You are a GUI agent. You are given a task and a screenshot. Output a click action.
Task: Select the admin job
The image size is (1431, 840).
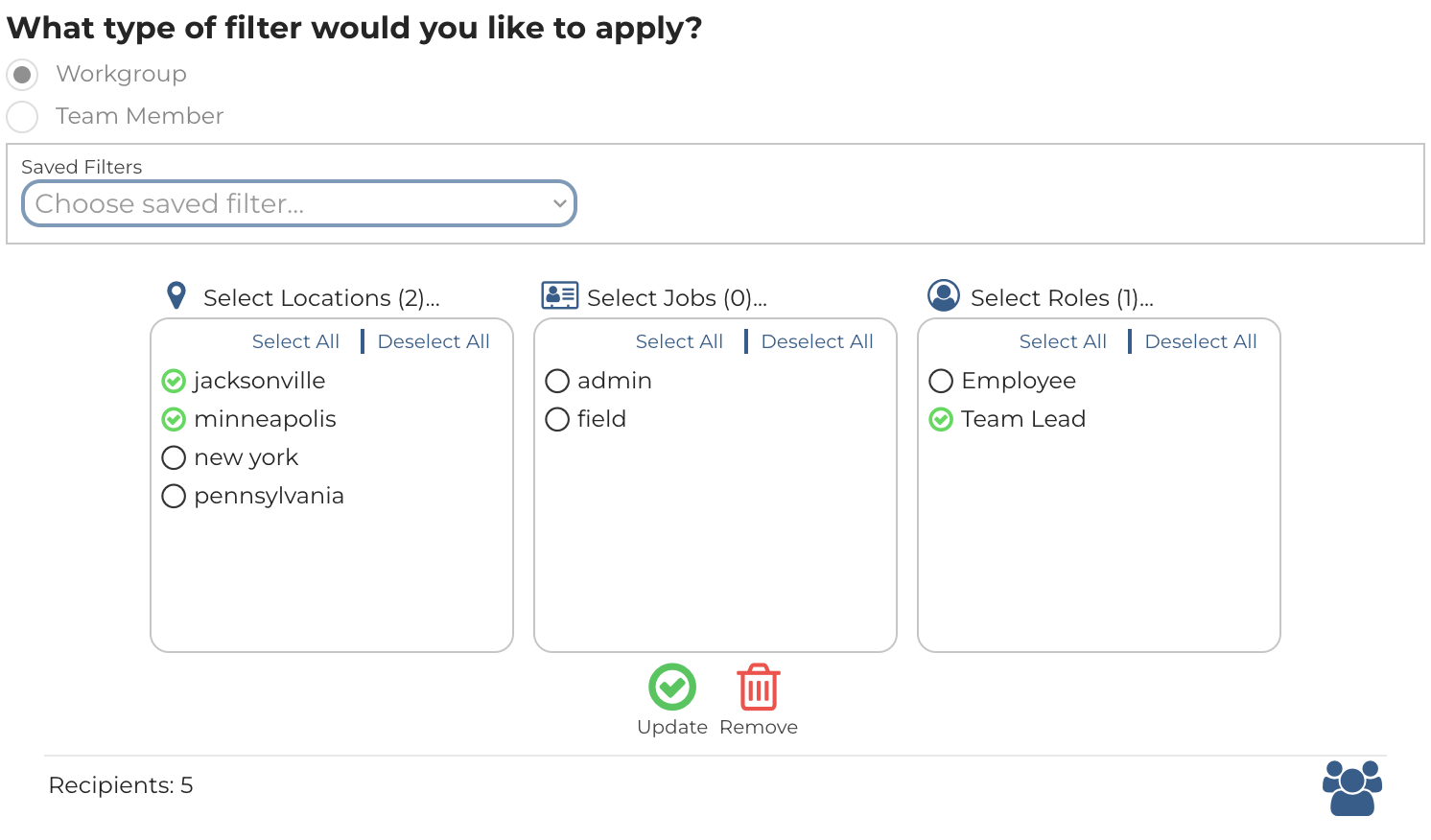[557, 382]
